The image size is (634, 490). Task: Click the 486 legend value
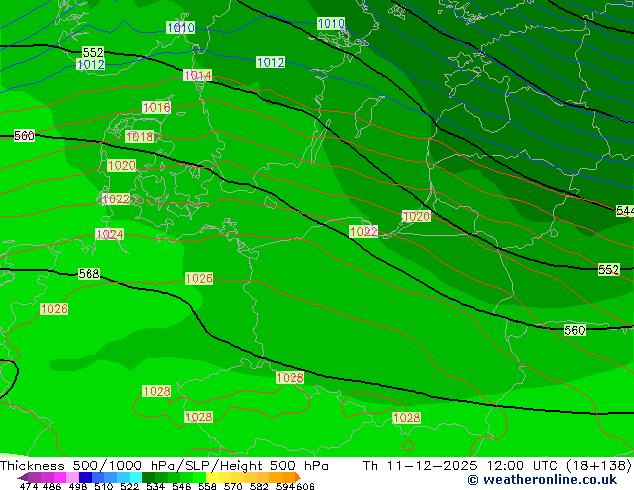(x=52, y=486)
